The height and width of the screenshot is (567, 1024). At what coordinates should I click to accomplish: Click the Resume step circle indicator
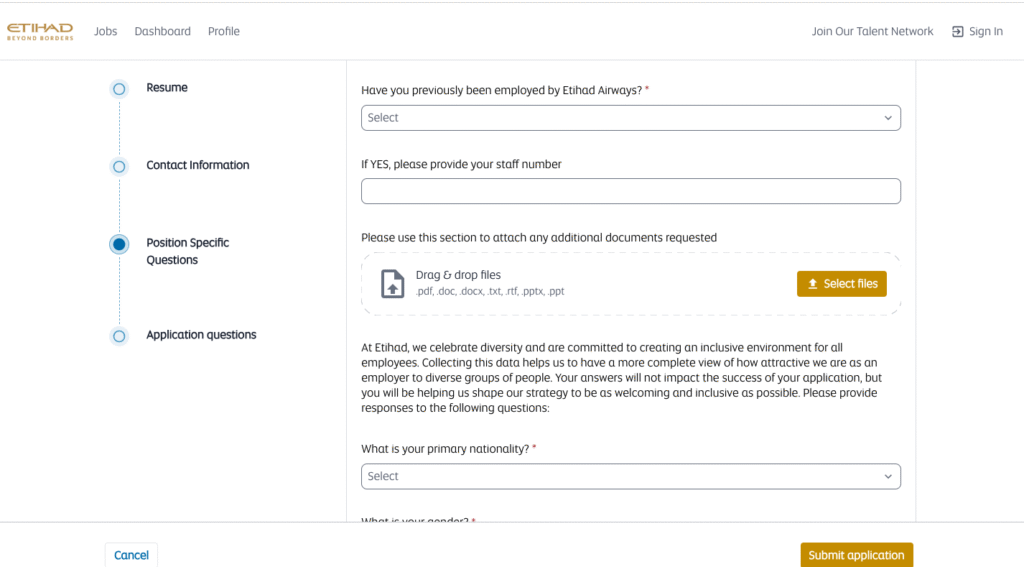coord(119,89)
